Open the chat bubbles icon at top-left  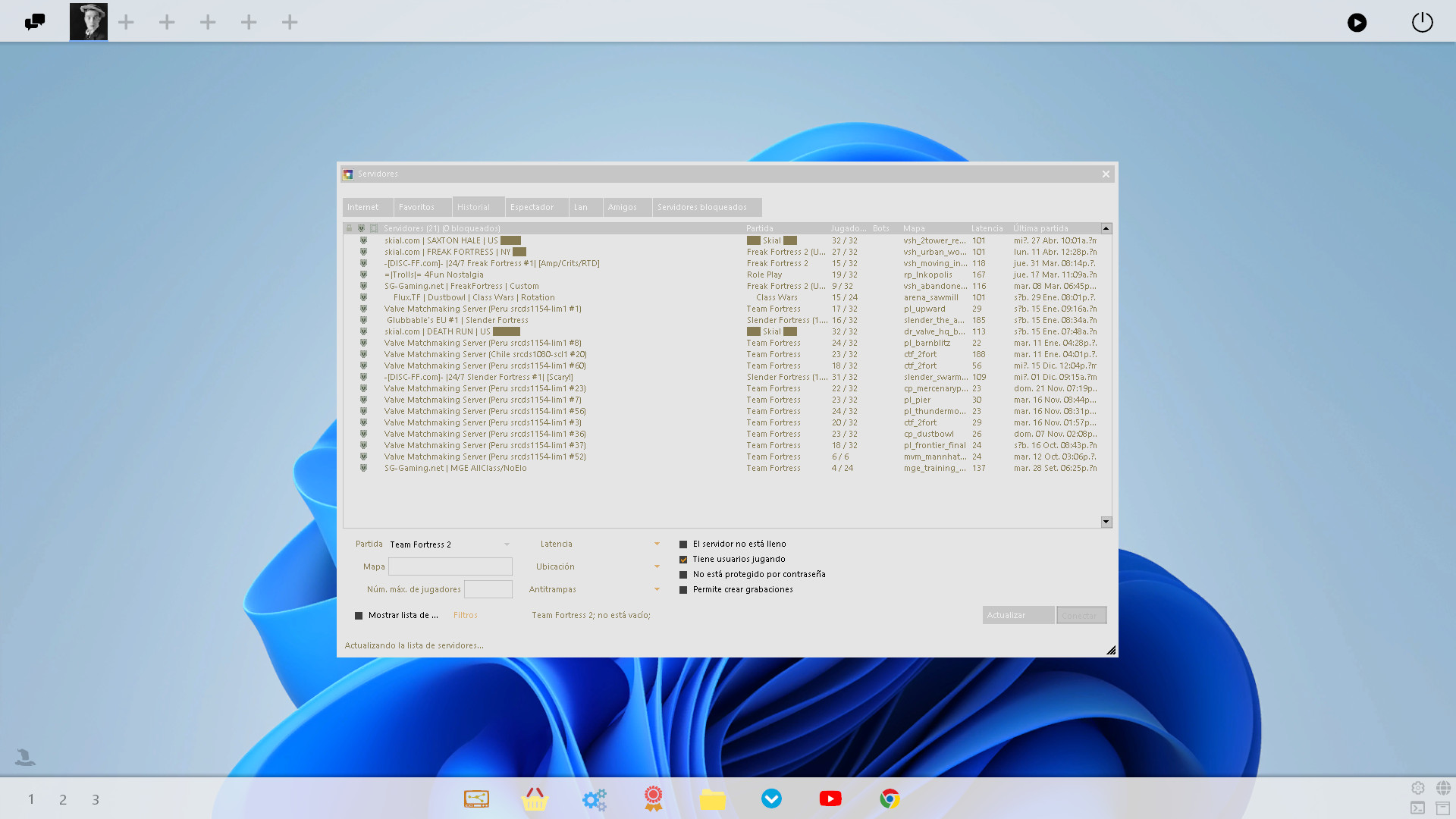coord(35,22)
